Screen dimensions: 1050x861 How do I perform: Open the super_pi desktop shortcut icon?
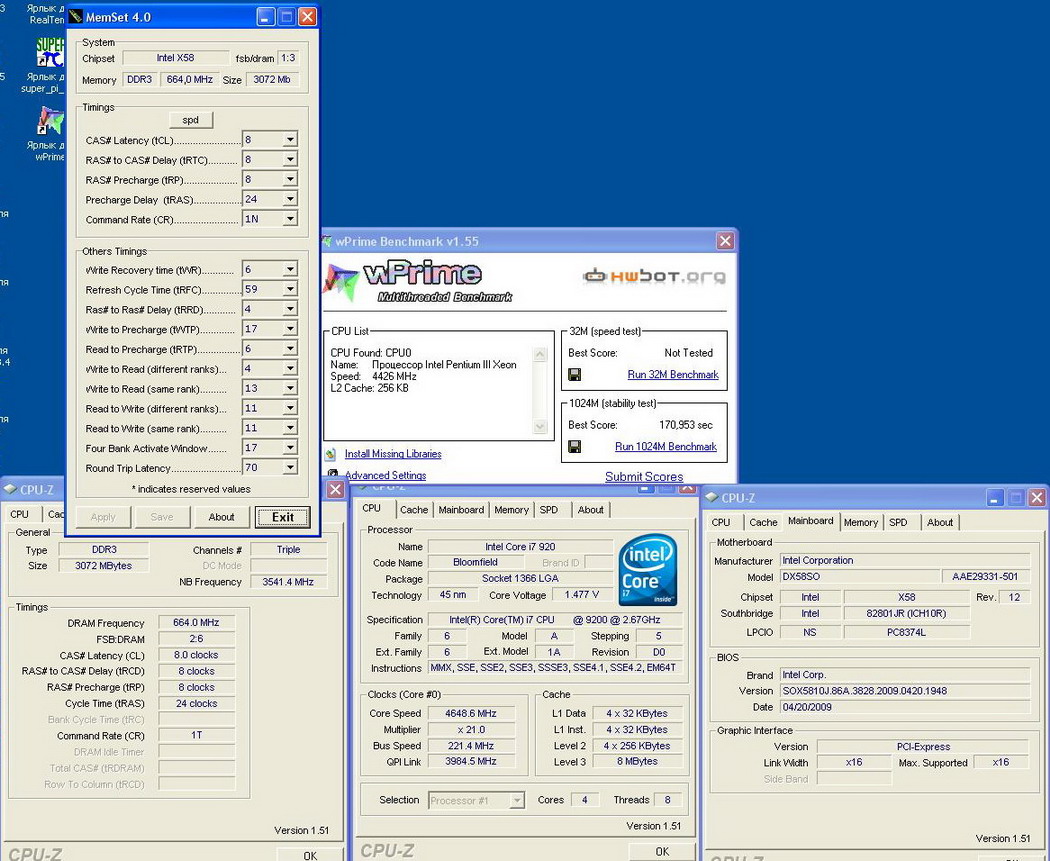pyautogui.click(x=50, y=52)
